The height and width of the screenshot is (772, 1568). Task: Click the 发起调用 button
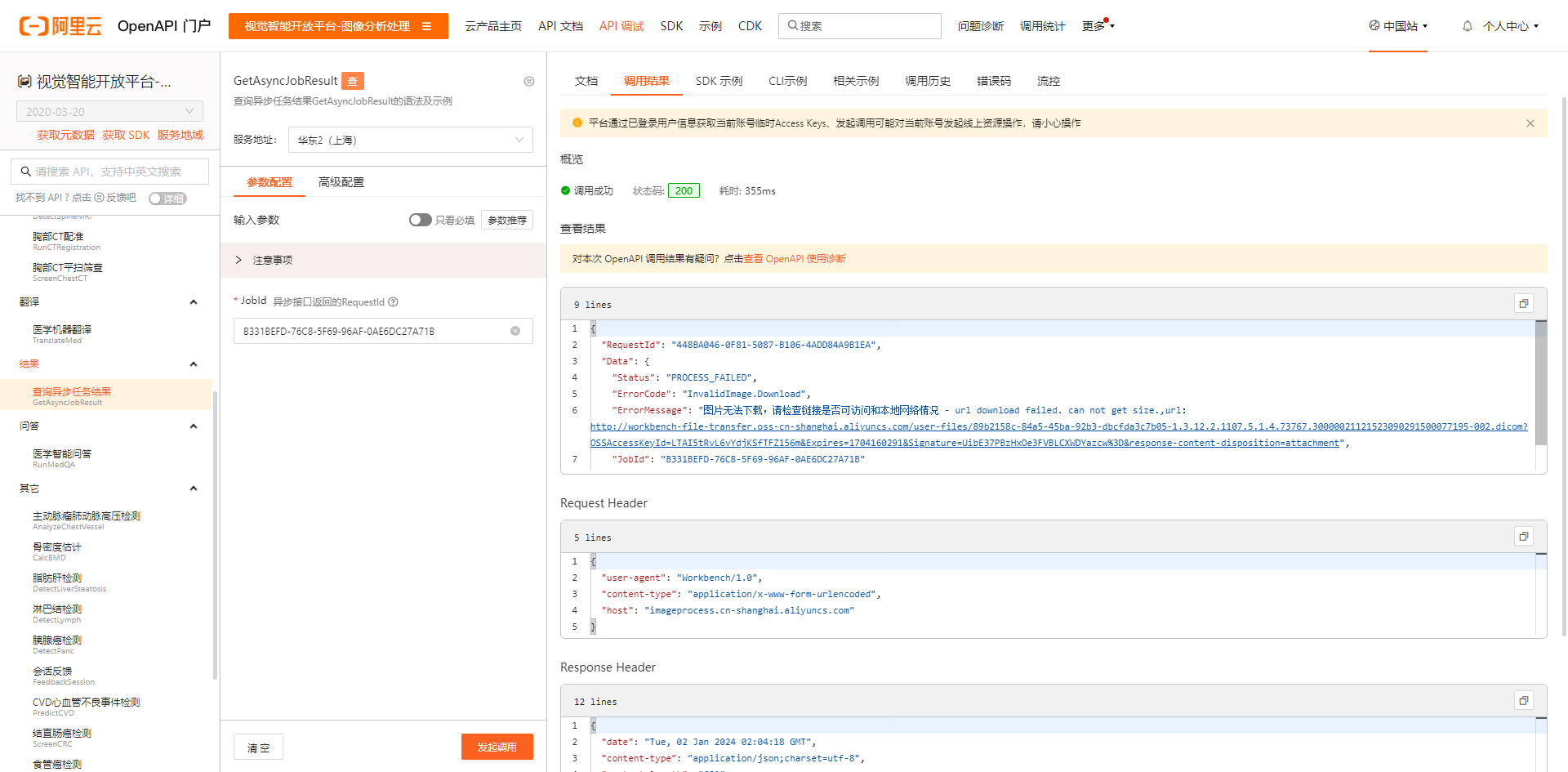(497, 747)
